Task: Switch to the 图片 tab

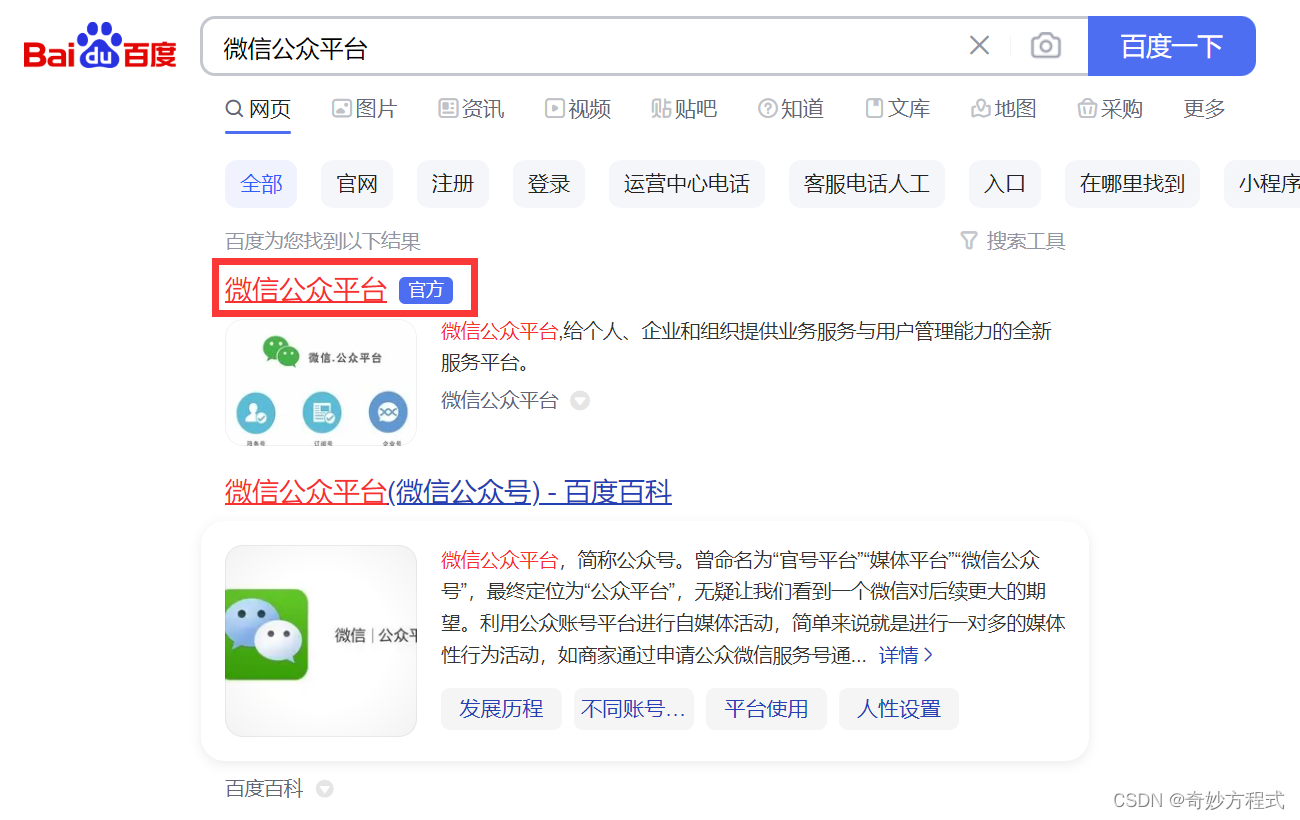Action: pos(365,109)
